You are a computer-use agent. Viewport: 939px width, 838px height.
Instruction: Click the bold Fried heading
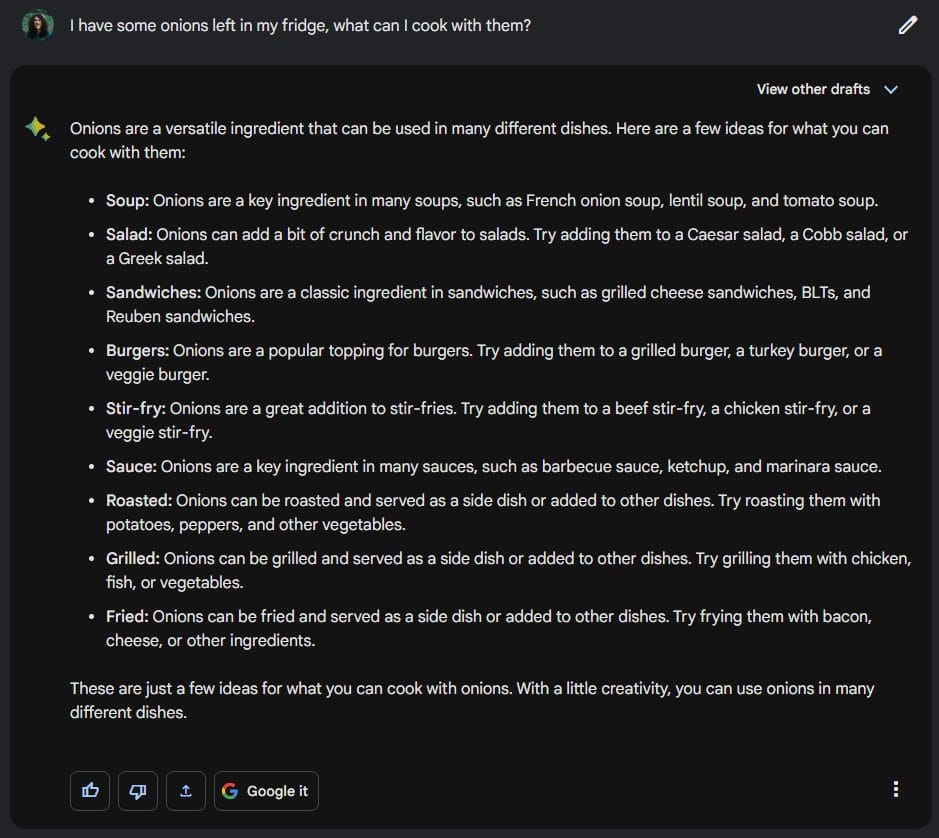[127, 616]
